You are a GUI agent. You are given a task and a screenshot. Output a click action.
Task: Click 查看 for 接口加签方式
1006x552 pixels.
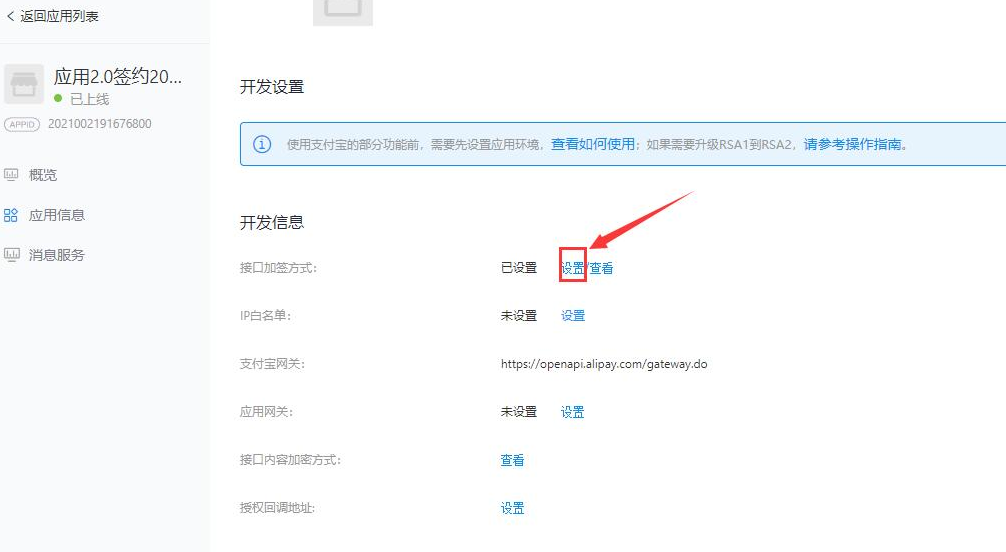coord(601,268)
